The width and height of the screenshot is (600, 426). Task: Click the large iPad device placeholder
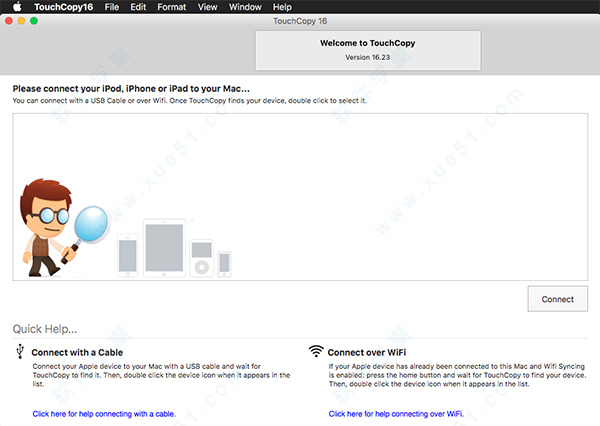pyautogui.click(x=164, y=248)
